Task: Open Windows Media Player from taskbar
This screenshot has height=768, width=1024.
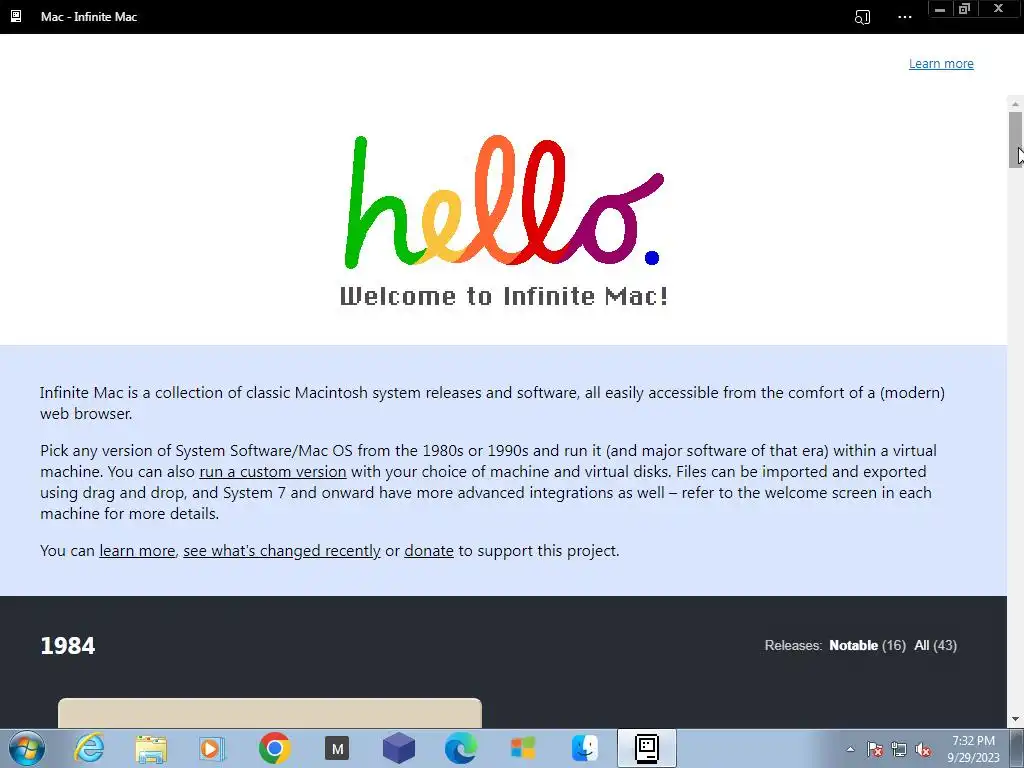Action: 212,748
